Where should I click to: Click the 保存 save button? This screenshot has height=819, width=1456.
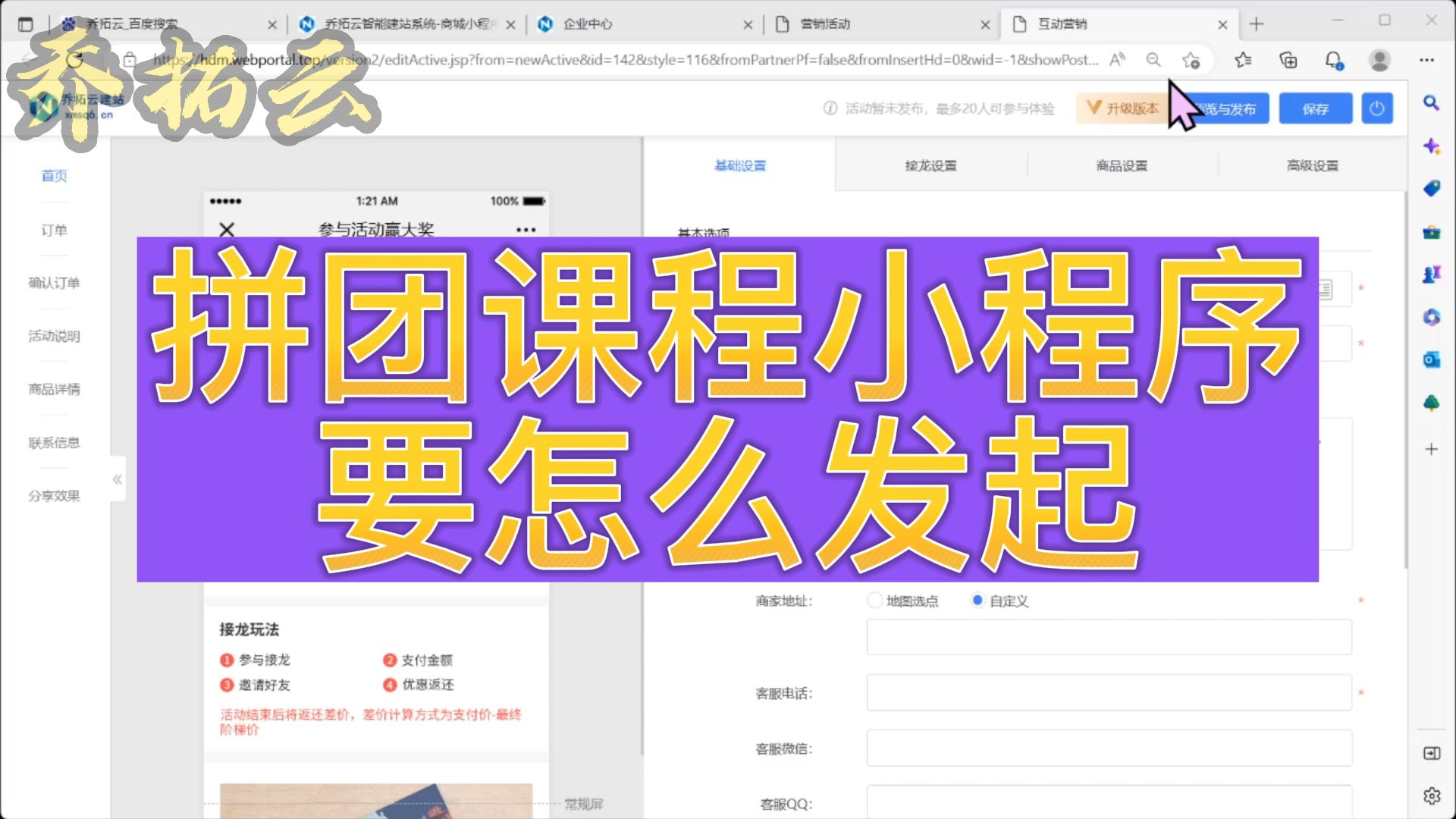pyautogui.click(x=1315, y=108)
